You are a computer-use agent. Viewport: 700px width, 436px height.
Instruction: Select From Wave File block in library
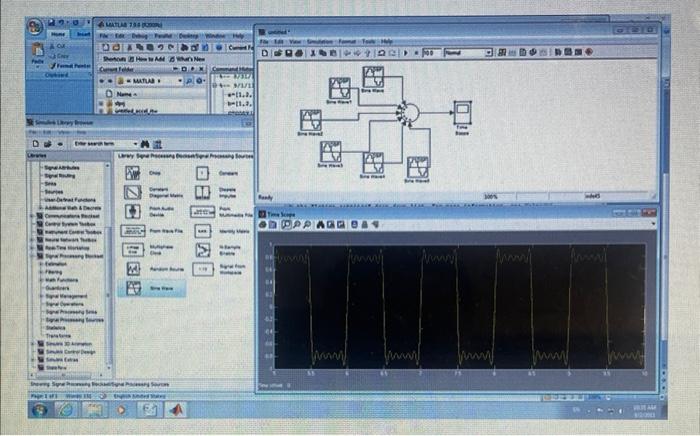coord(133,231)
